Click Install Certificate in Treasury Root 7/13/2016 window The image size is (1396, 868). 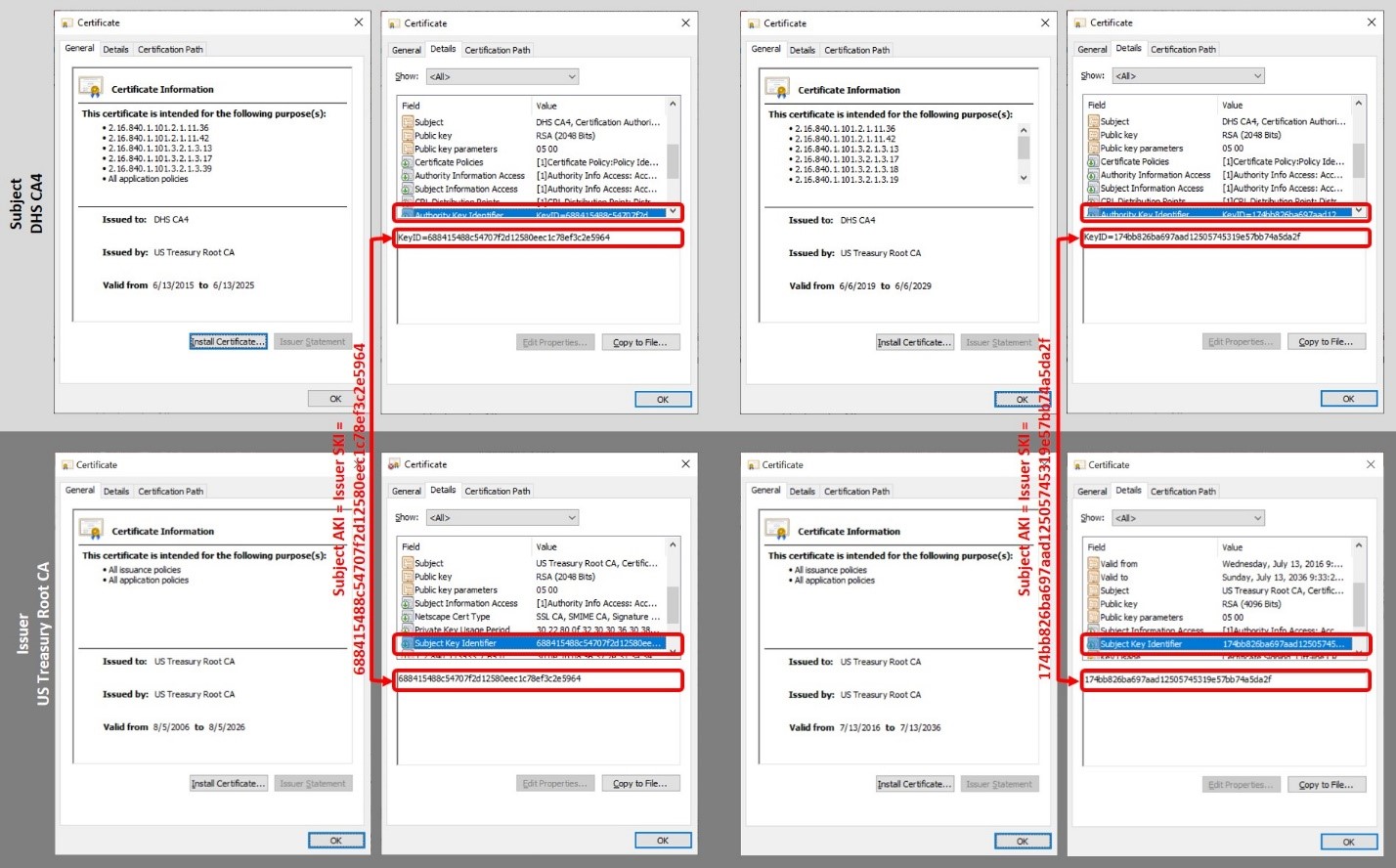(914, 784)
